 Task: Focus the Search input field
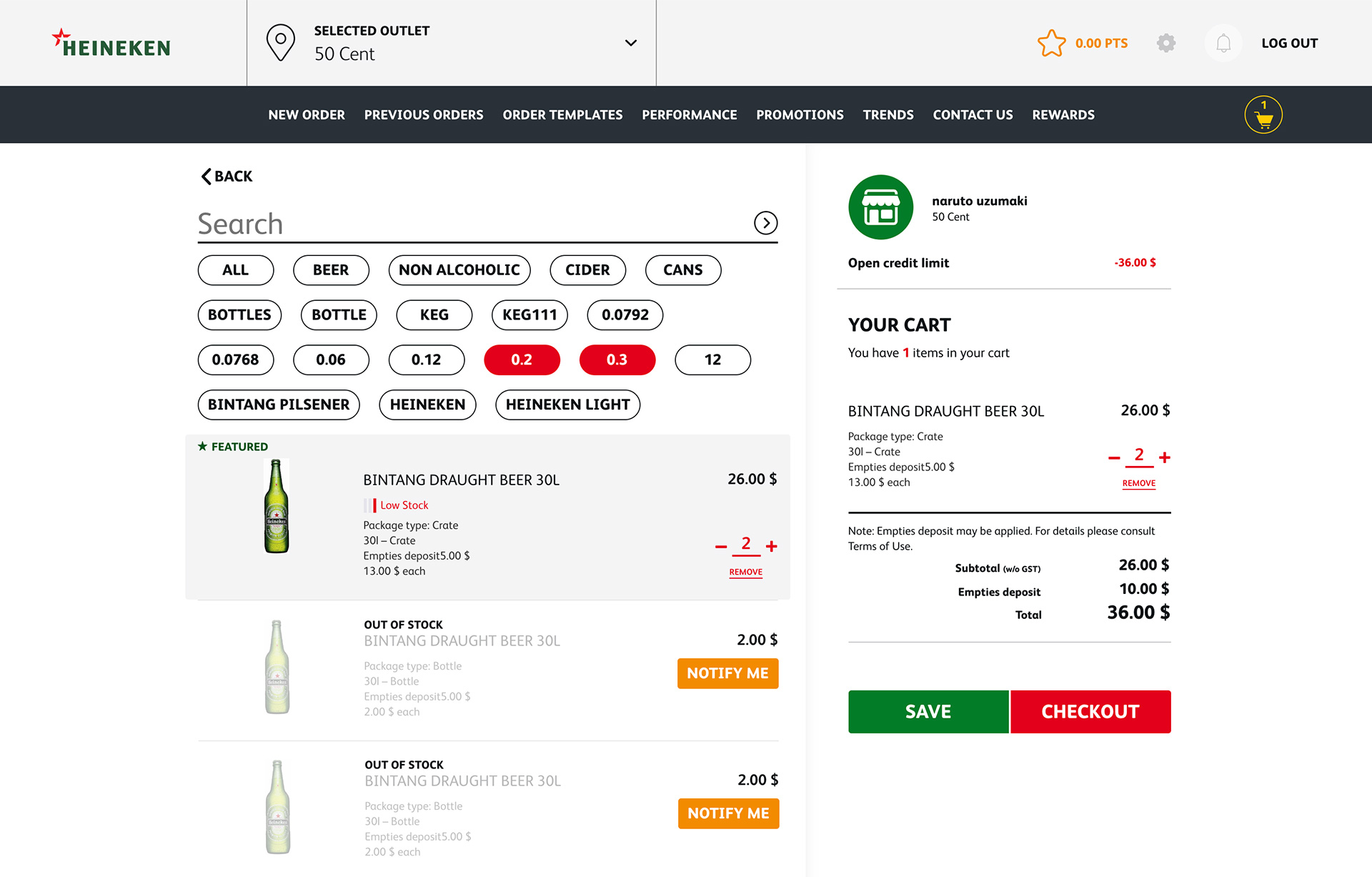[472, 224]
